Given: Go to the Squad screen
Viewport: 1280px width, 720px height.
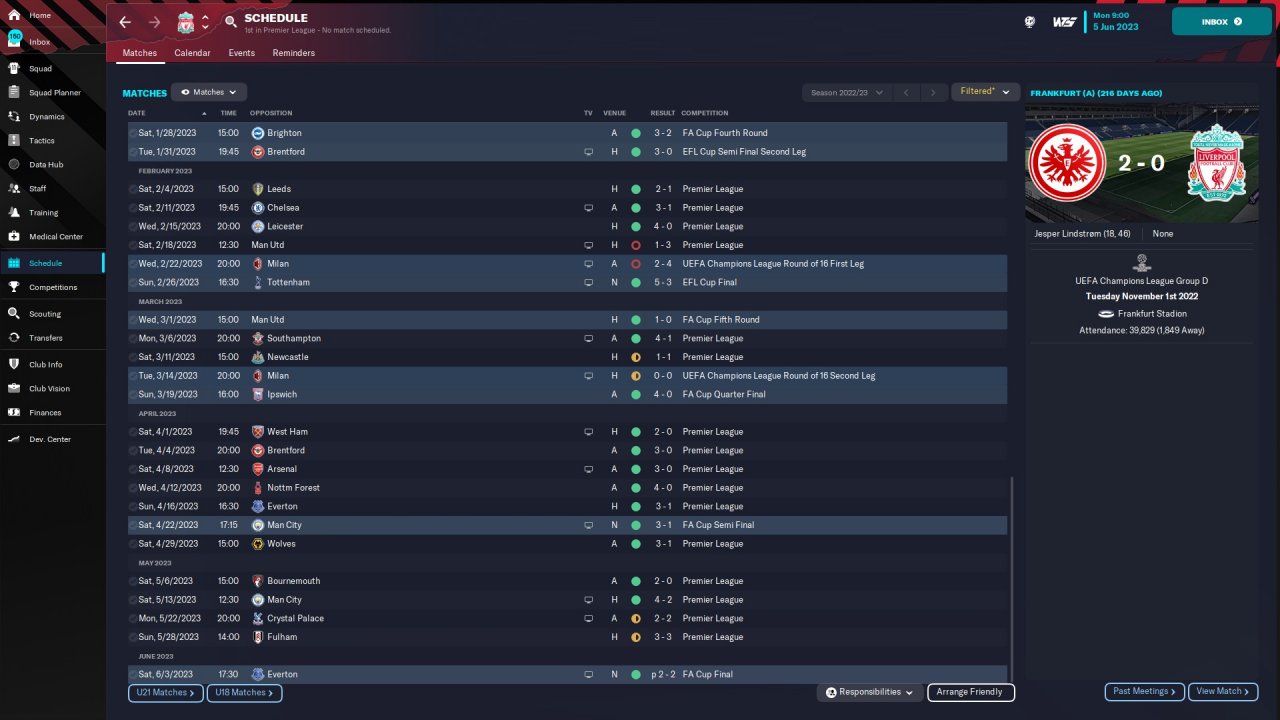Looking at the screenshot, I should (53, 69).
